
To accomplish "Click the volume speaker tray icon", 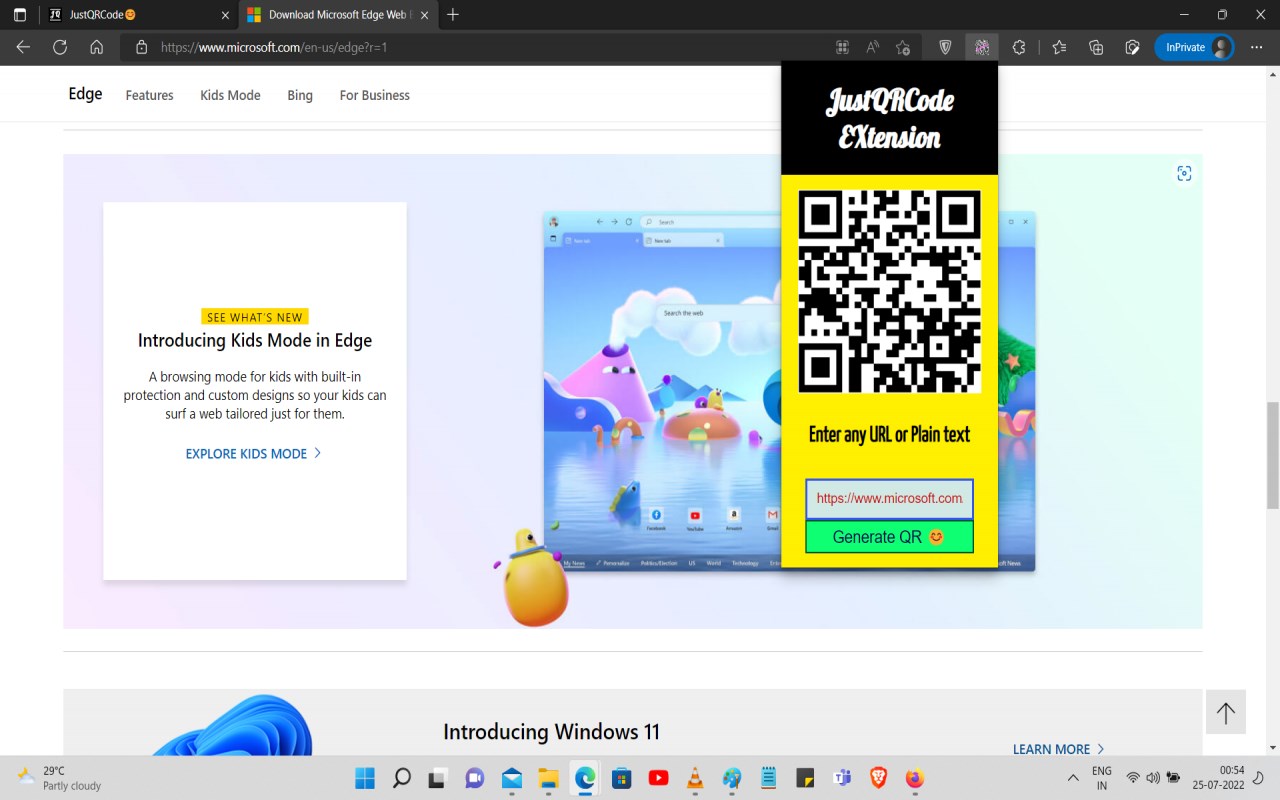I will coord(1153,778).
